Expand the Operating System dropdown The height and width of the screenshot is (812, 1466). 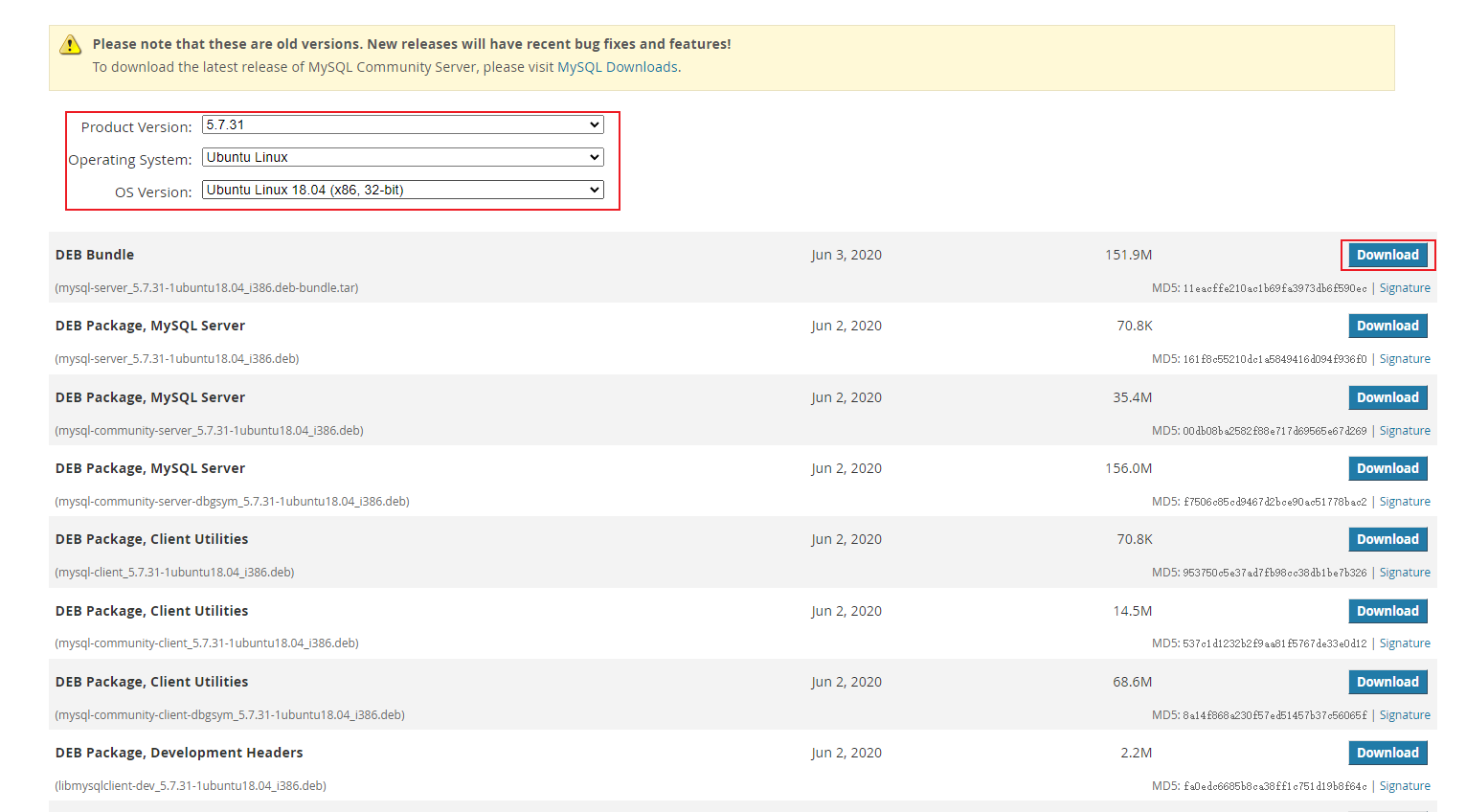402,158
